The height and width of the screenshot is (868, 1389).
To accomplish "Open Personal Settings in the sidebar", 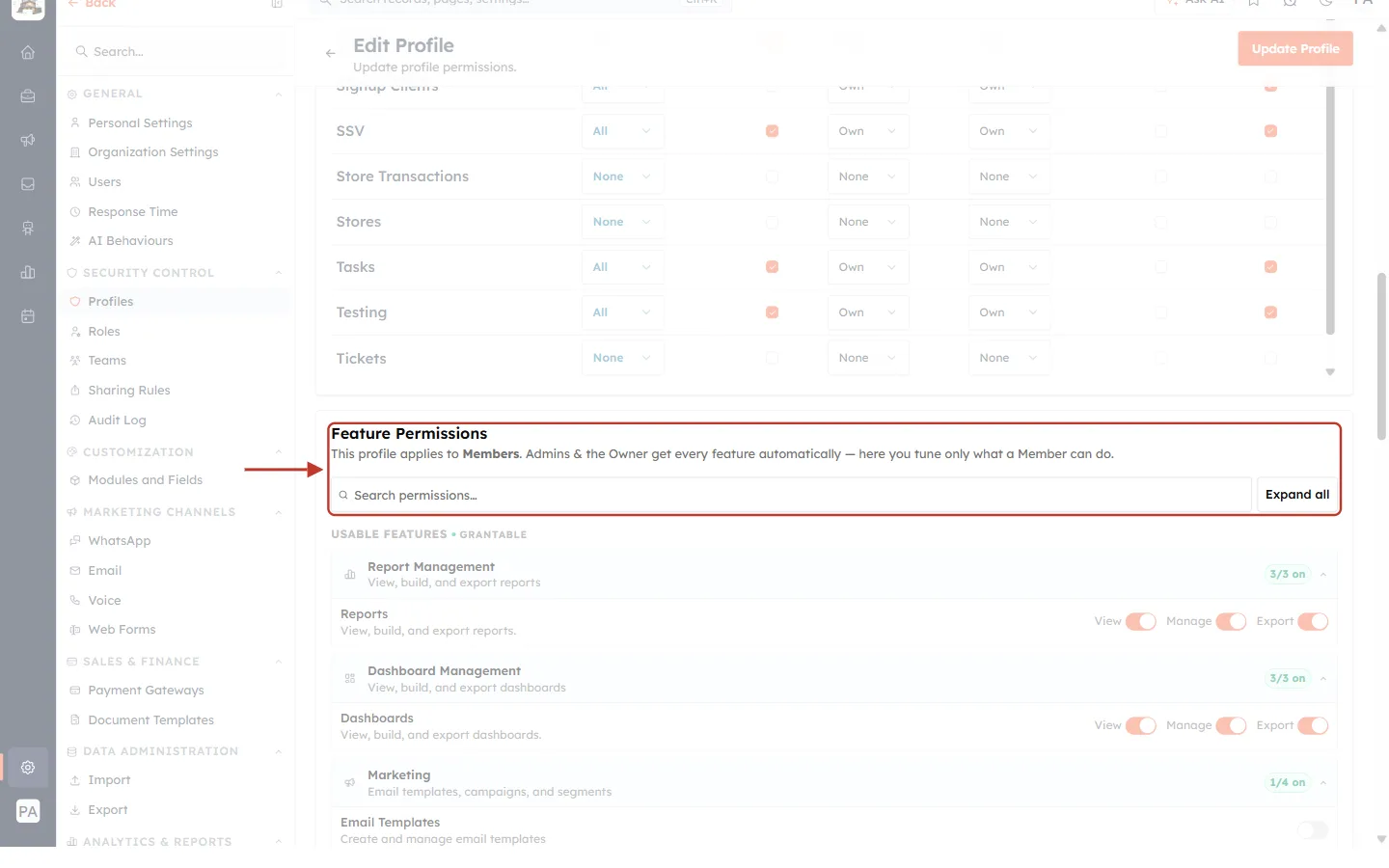I will point(140,123).
